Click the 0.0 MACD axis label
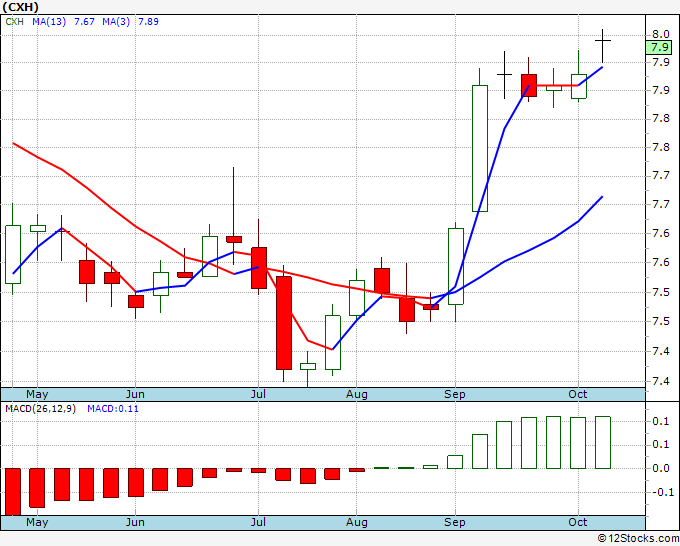The image size is (680, 546). [660, 468]
